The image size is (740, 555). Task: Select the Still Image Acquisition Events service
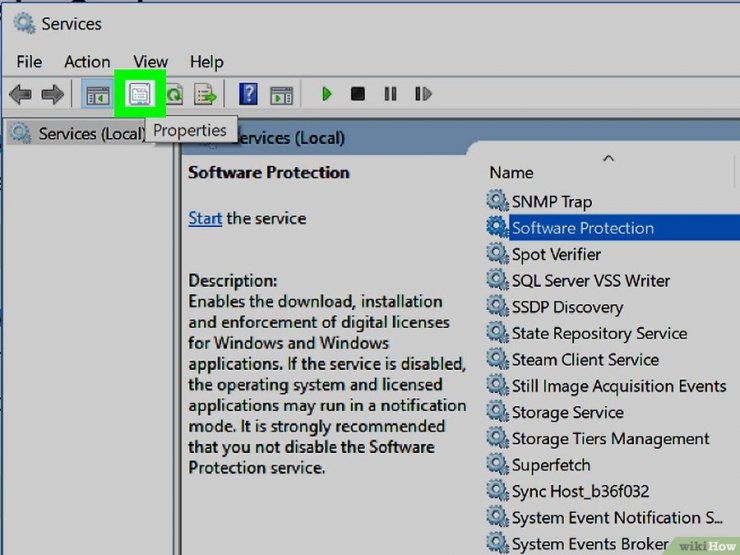point(619,387)
